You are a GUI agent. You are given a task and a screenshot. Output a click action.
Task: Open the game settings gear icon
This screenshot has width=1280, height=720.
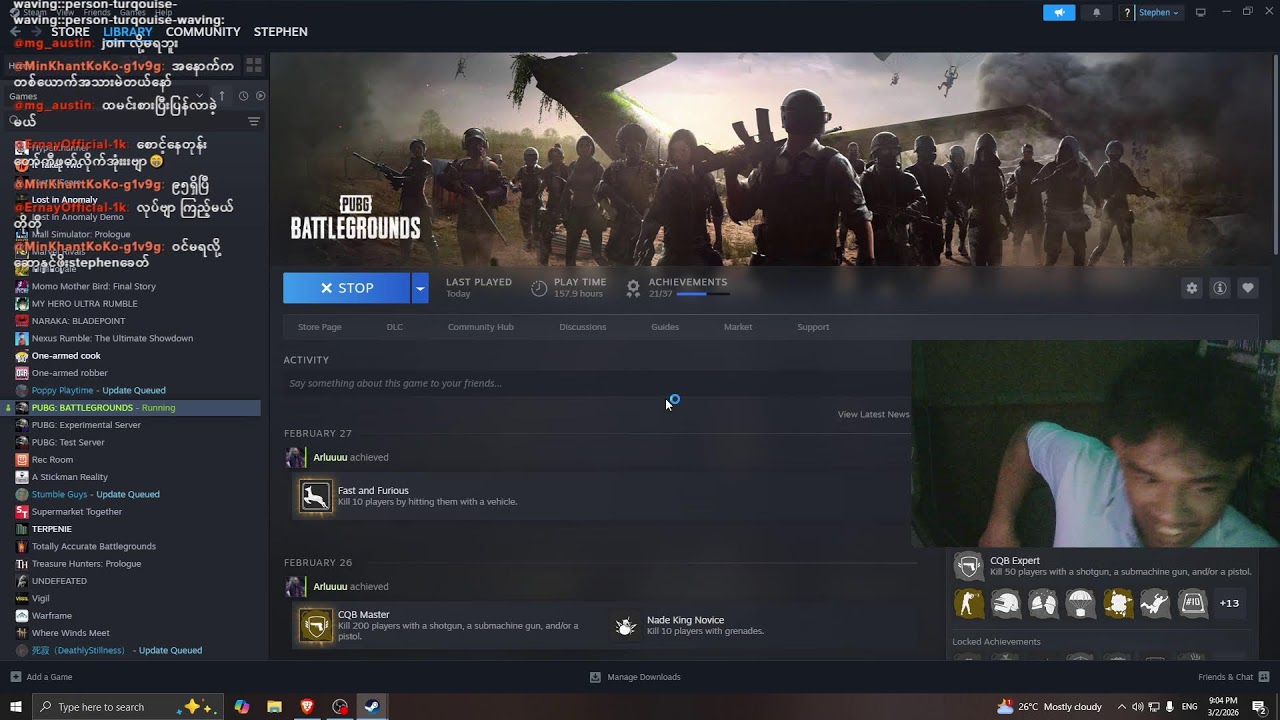[x=1192, y=288]
